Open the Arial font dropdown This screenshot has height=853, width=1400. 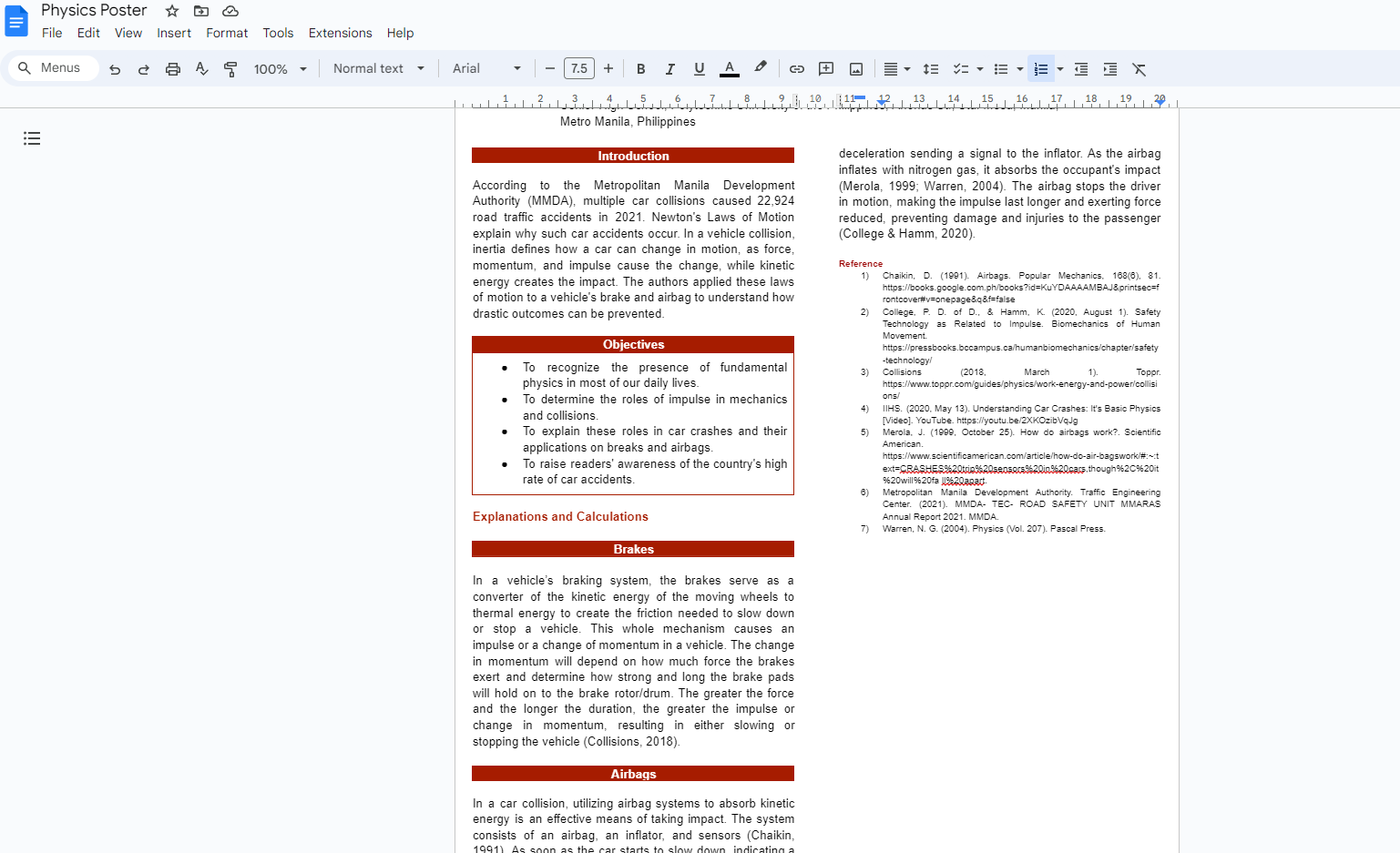[x=486, y=69]
